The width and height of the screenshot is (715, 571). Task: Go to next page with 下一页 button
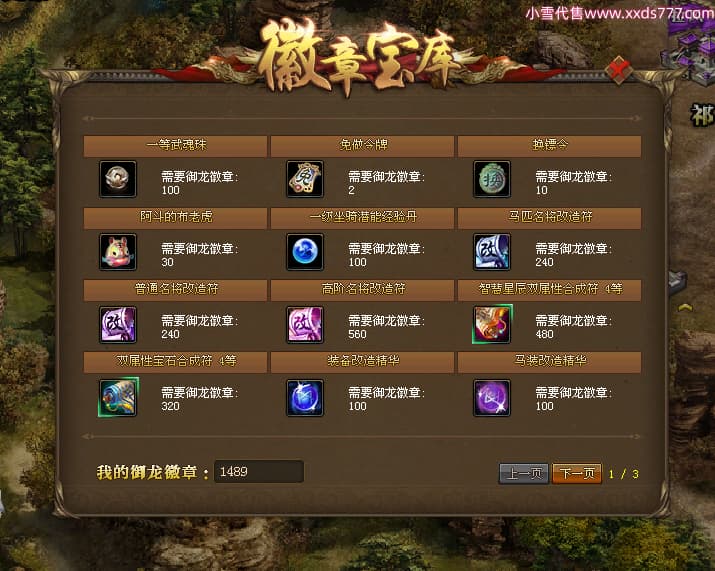tap(577, 473)
